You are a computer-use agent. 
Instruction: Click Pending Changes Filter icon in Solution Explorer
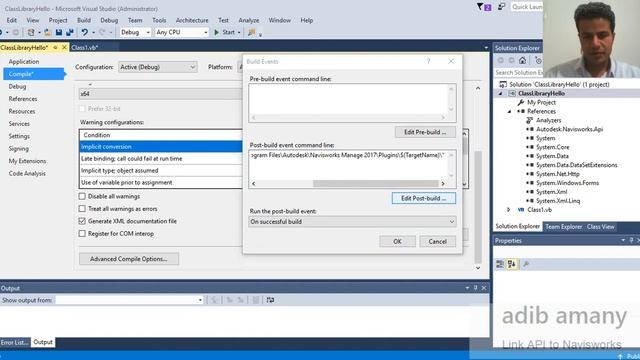coord(538,60)
